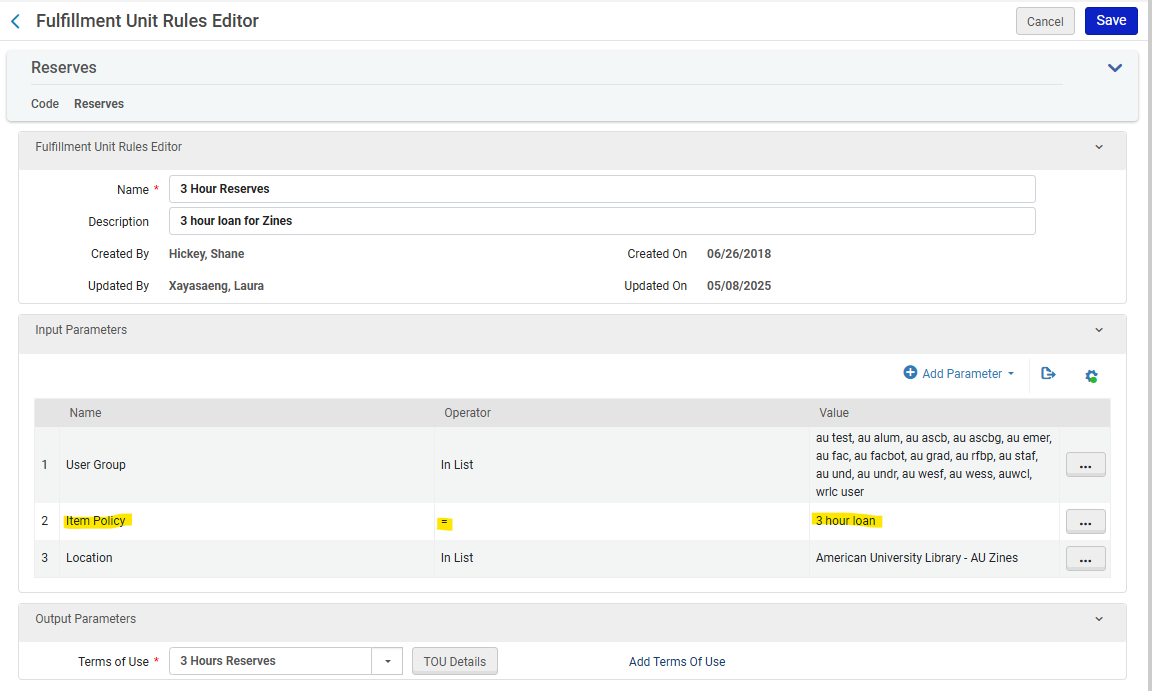Click the export icon above the parameters table
1152x691 pixels.
tap(1048, 373)
